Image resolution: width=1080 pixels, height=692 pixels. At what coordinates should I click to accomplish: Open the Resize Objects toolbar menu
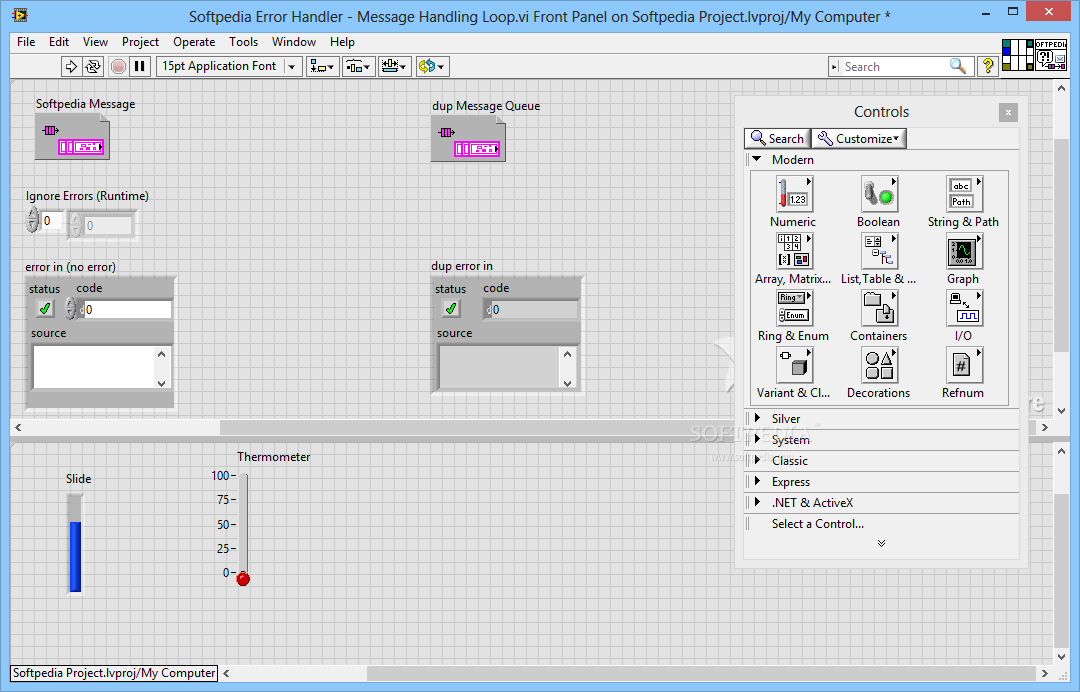pyautogui.click(x=395, y=66)
